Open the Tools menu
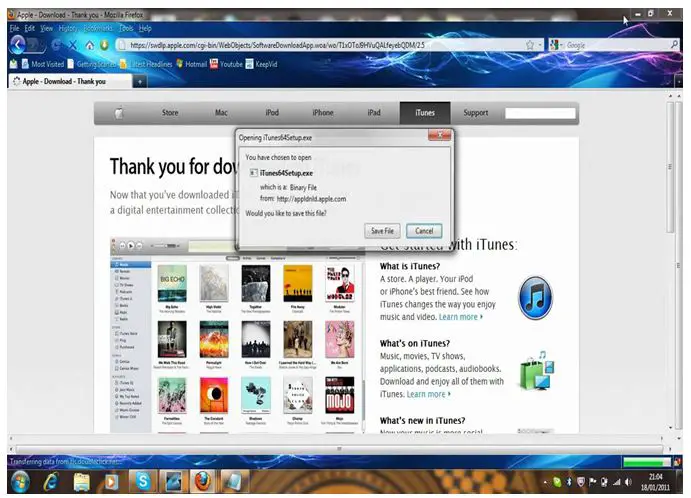This screenshot has width=691, height=498. (x=126, y=29)
